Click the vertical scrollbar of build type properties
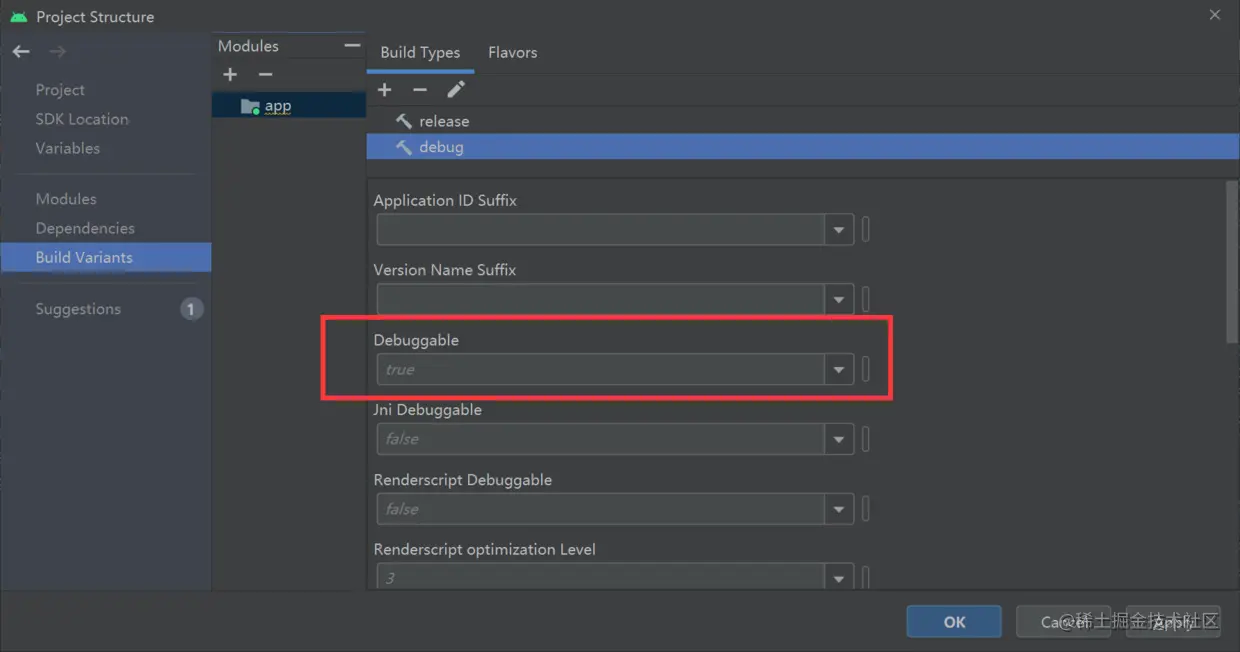 coord(1232,262)
